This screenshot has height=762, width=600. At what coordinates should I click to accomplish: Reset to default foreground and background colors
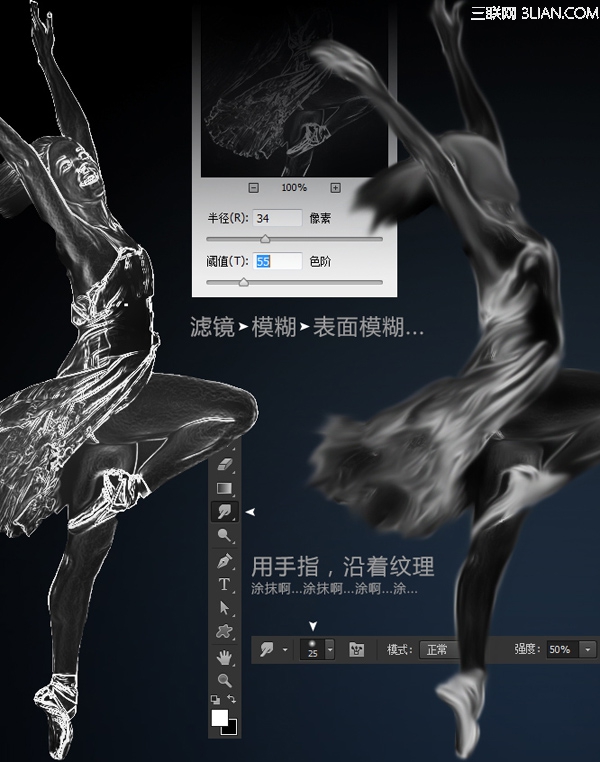[x=215, y=700]
